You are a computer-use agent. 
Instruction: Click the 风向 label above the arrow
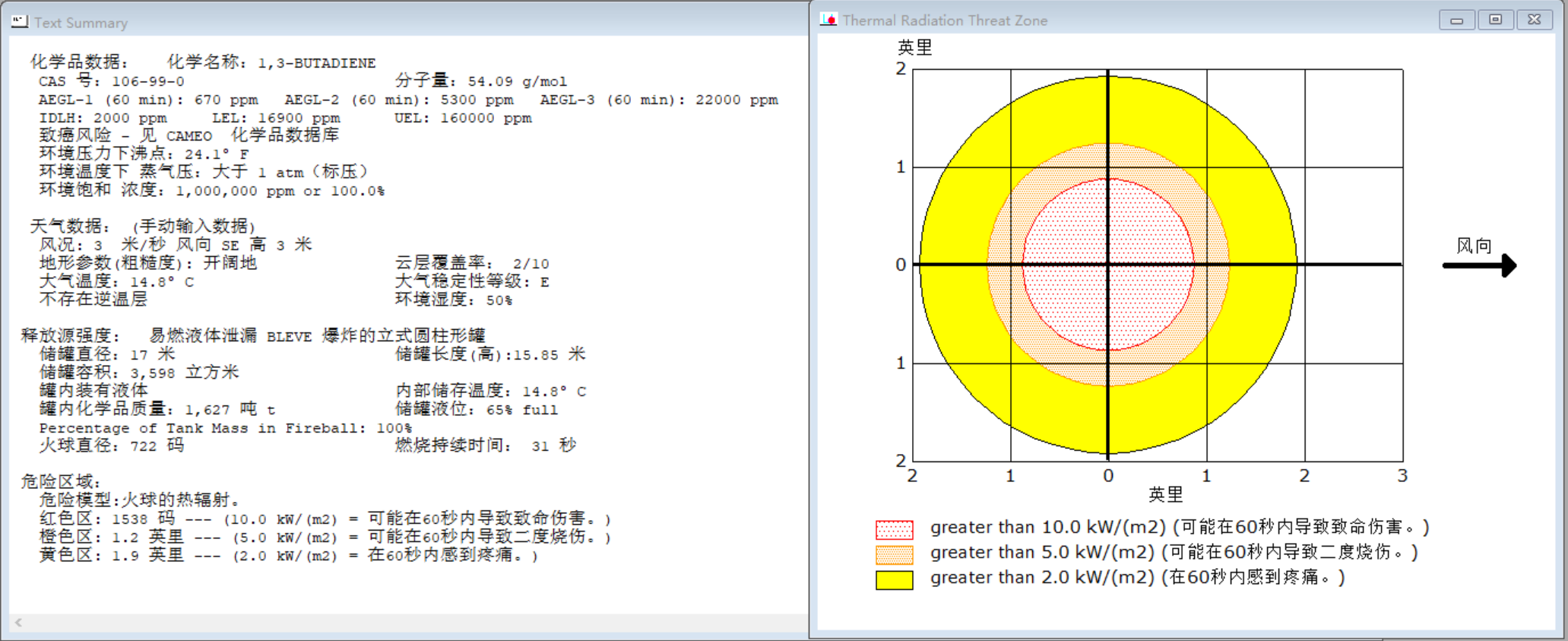(1474, 246)
